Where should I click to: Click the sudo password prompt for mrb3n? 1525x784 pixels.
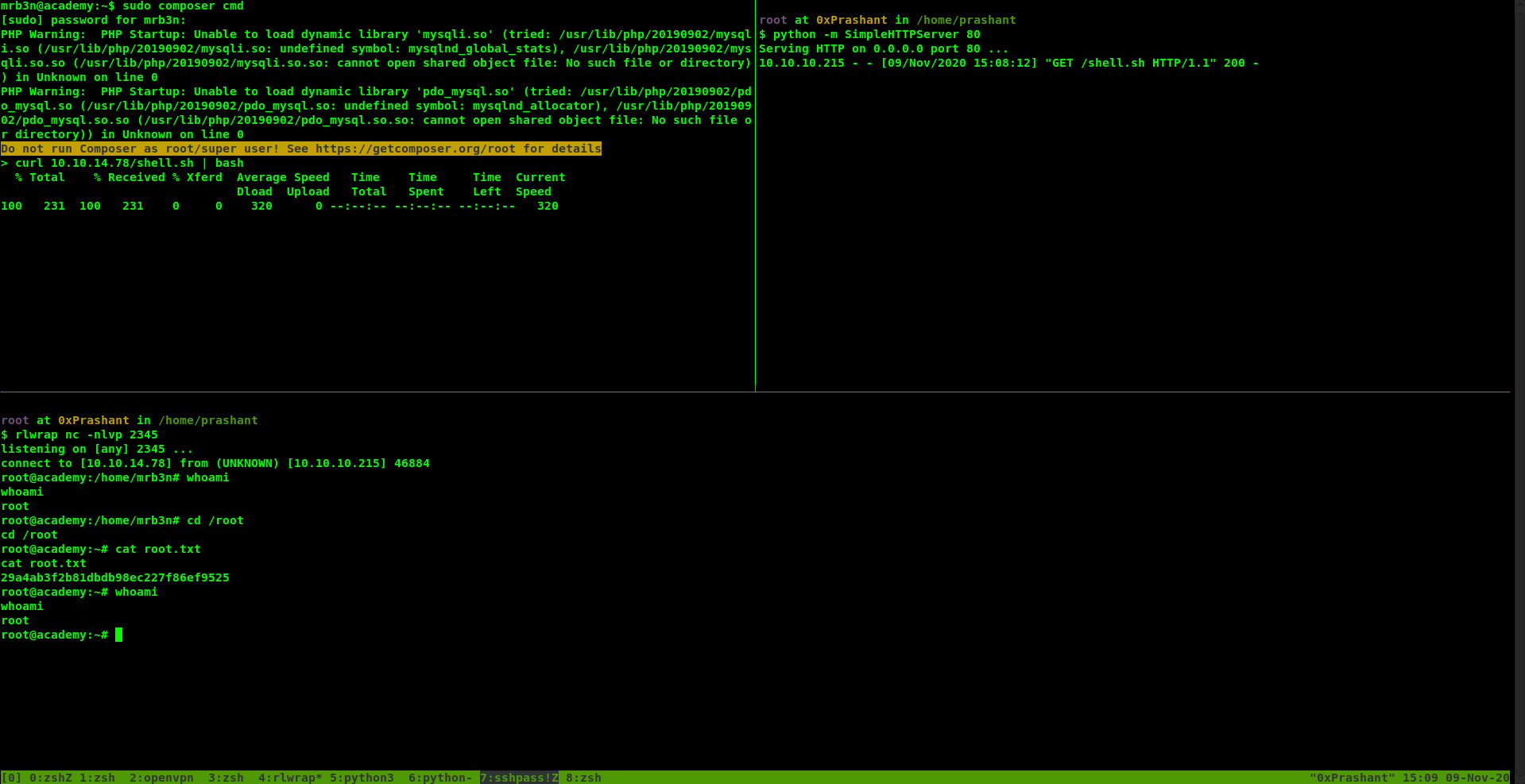[x=94, y=20]
